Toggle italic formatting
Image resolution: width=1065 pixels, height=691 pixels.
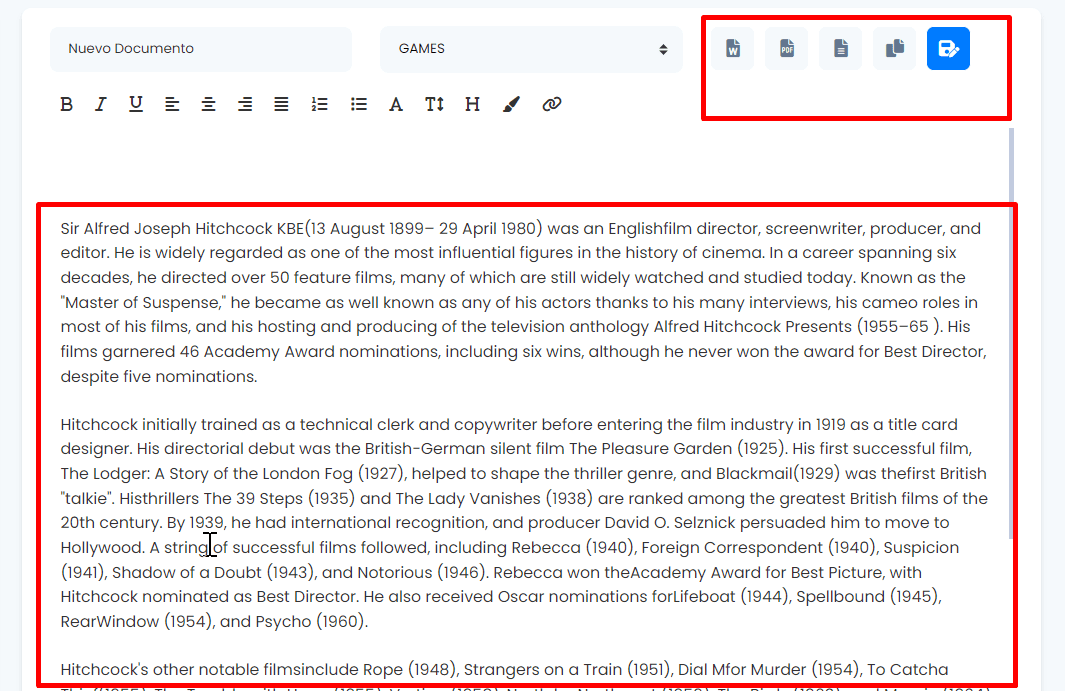coord(100,104)
